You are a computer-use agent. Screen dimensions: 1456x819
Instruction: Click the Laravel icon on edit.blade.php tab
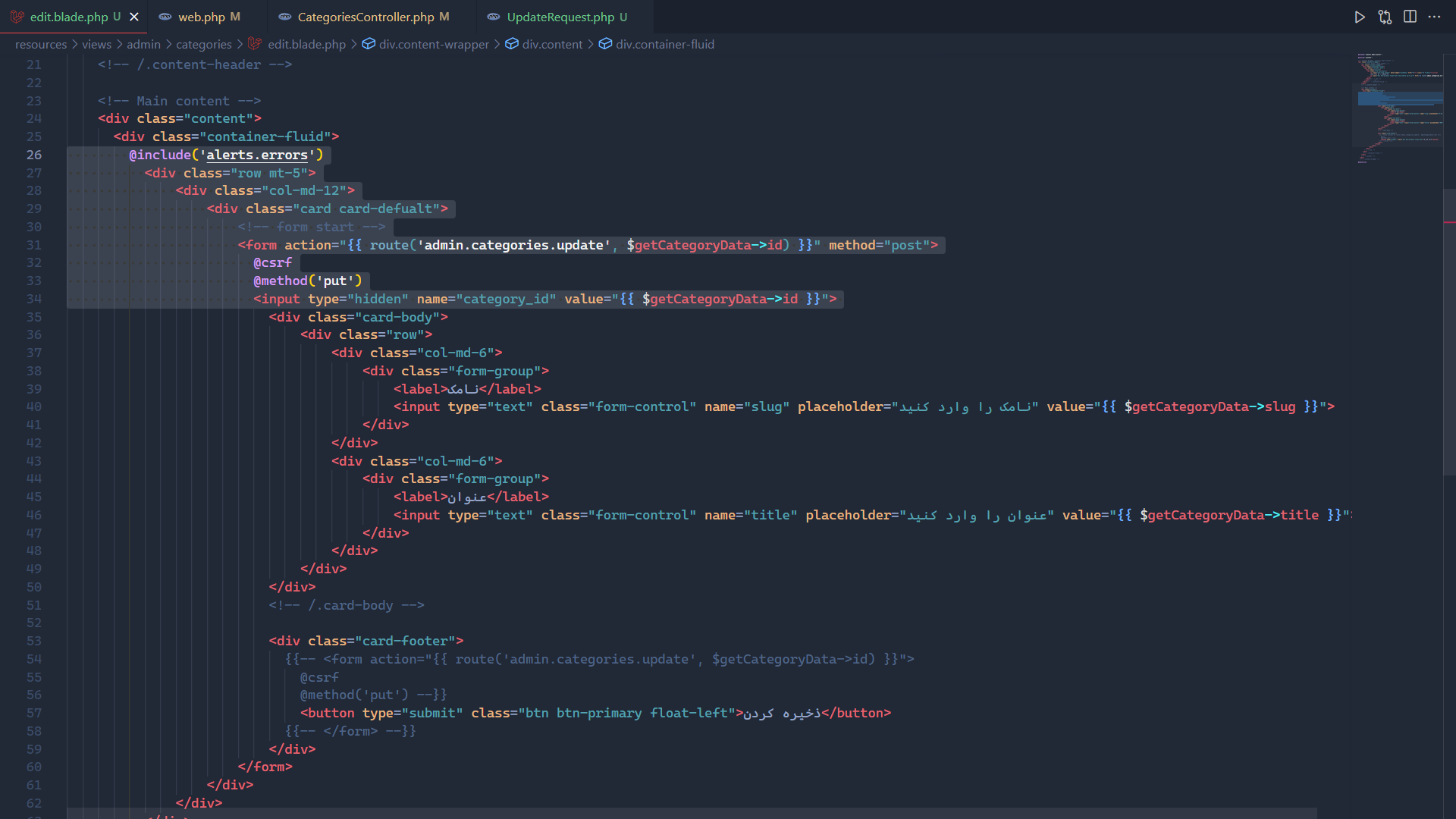[17, 17]
